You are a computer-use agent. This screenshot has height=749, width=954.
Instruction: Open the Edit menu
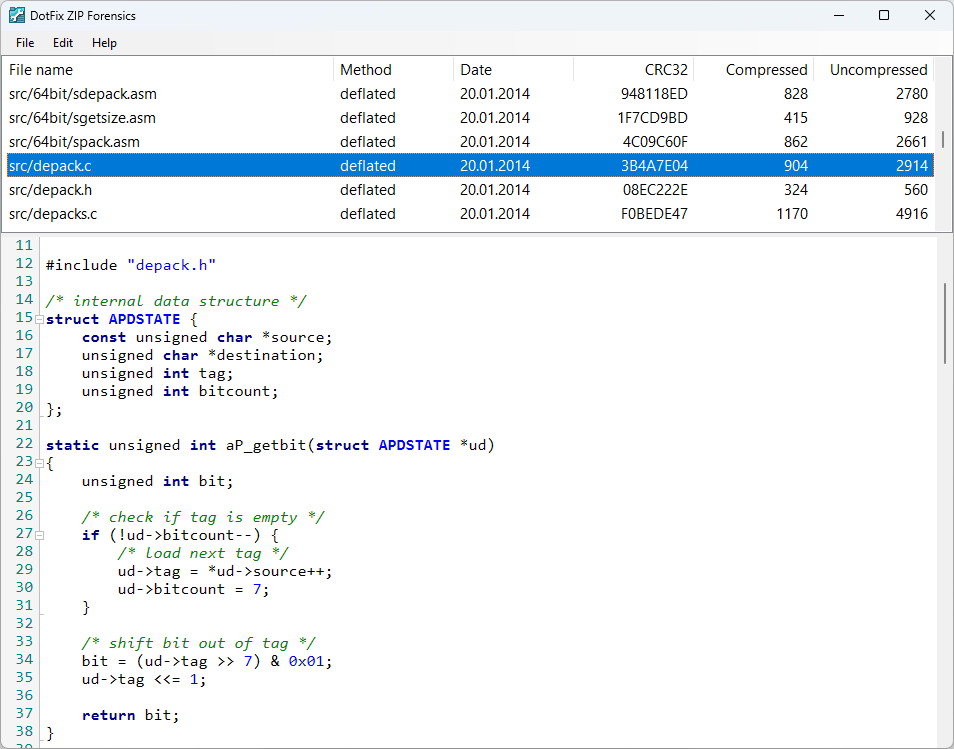(63, 43)
